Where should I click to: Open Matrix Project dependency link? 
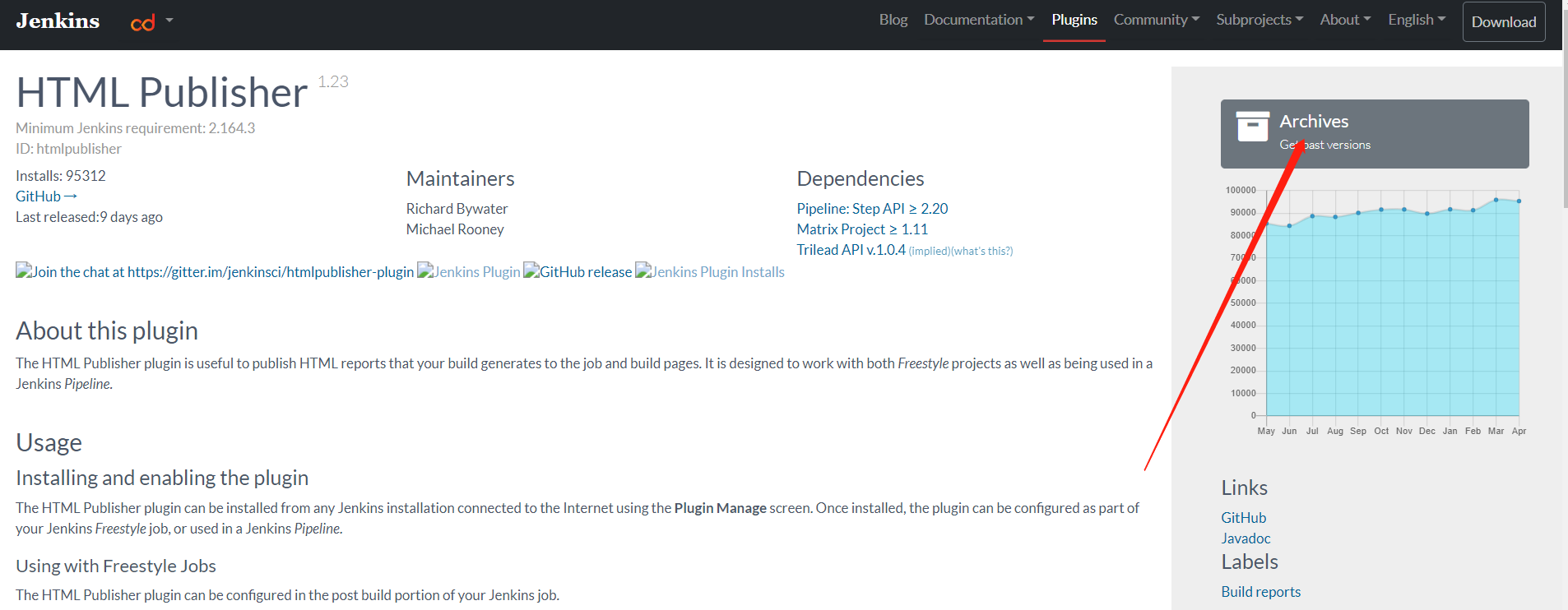[862, 229]
